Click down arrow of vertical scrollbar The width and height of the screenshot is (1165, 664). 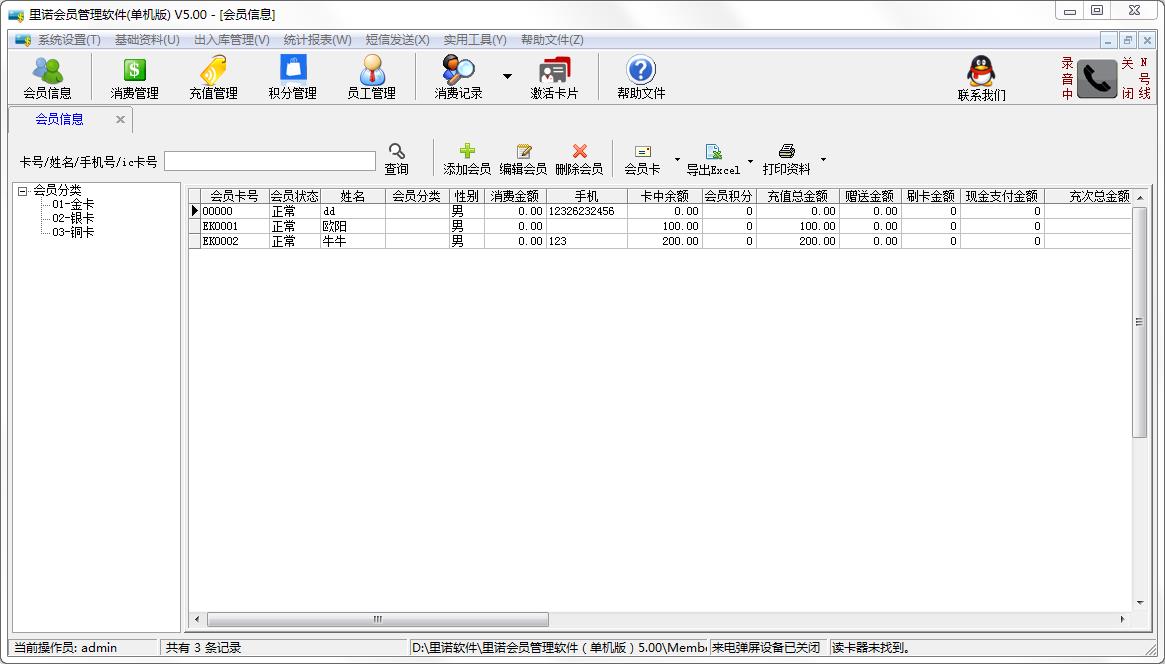[x=1140, y=603]
